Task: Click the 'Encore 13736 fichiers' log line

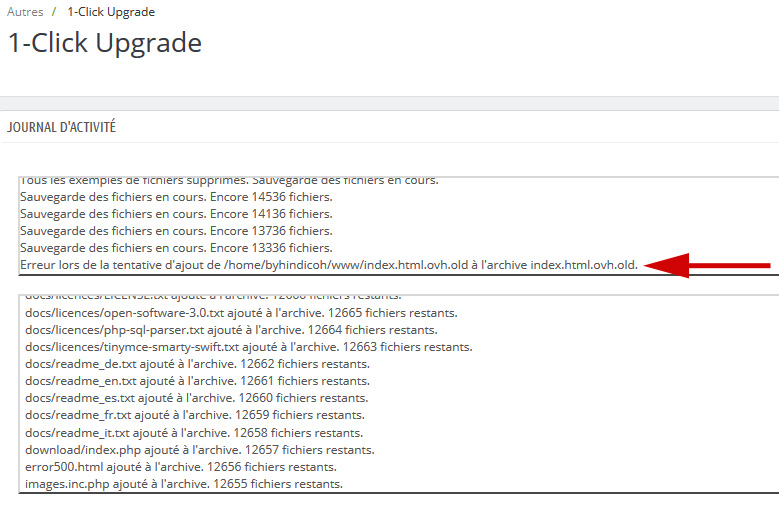Action: pos(176,231)
